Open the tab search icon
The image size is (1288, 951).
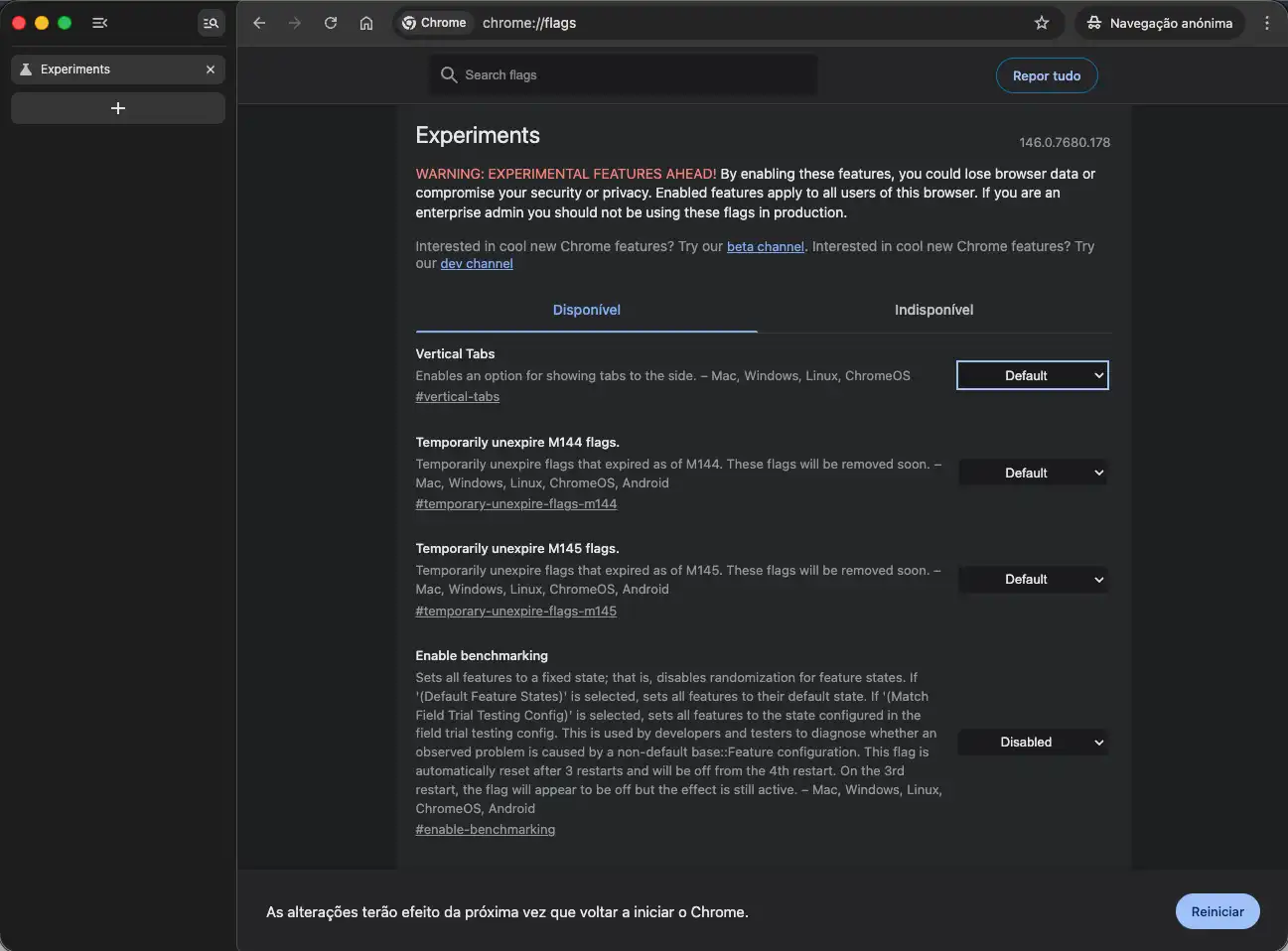coord(211,23)
